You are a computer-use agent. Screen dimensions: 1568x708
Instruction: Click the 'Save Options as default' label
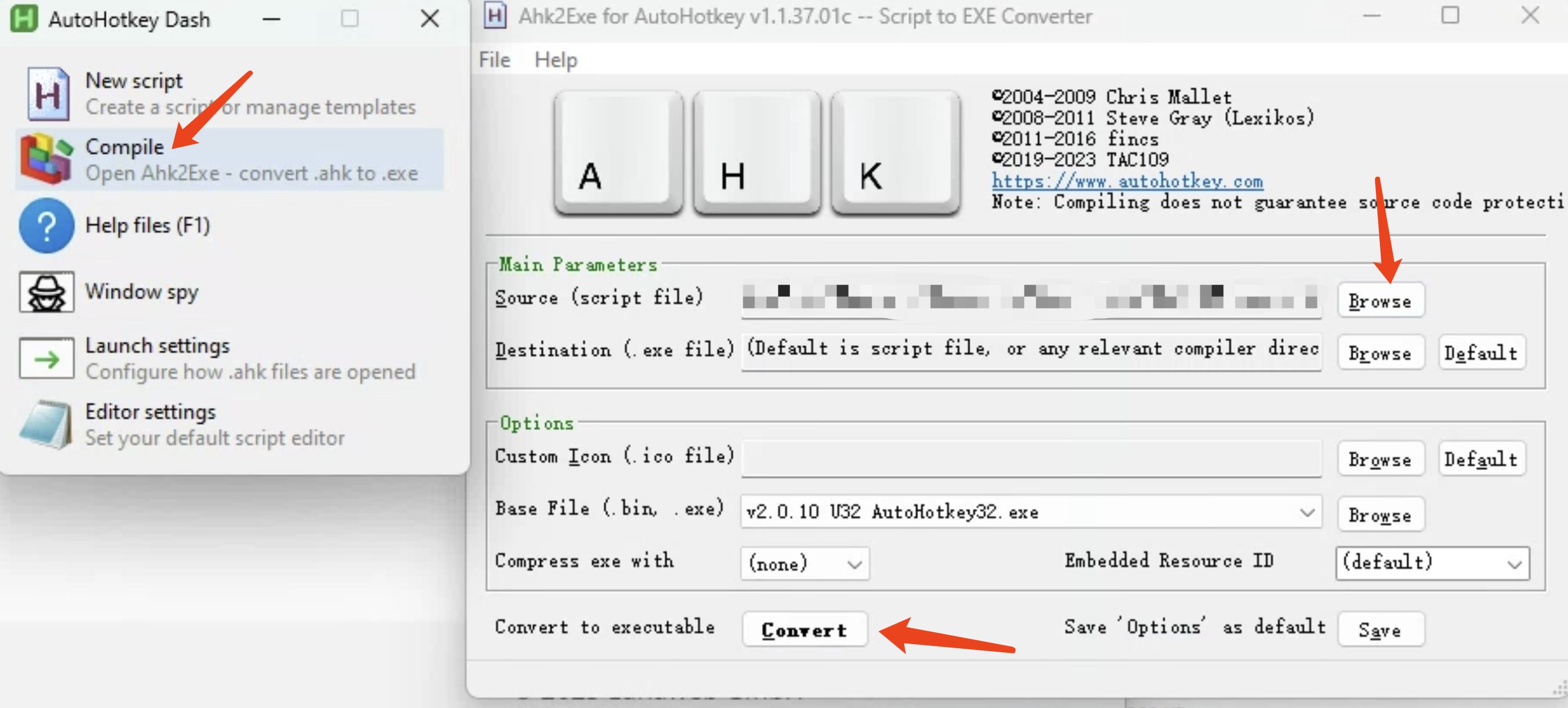(x=1195, y=627)
